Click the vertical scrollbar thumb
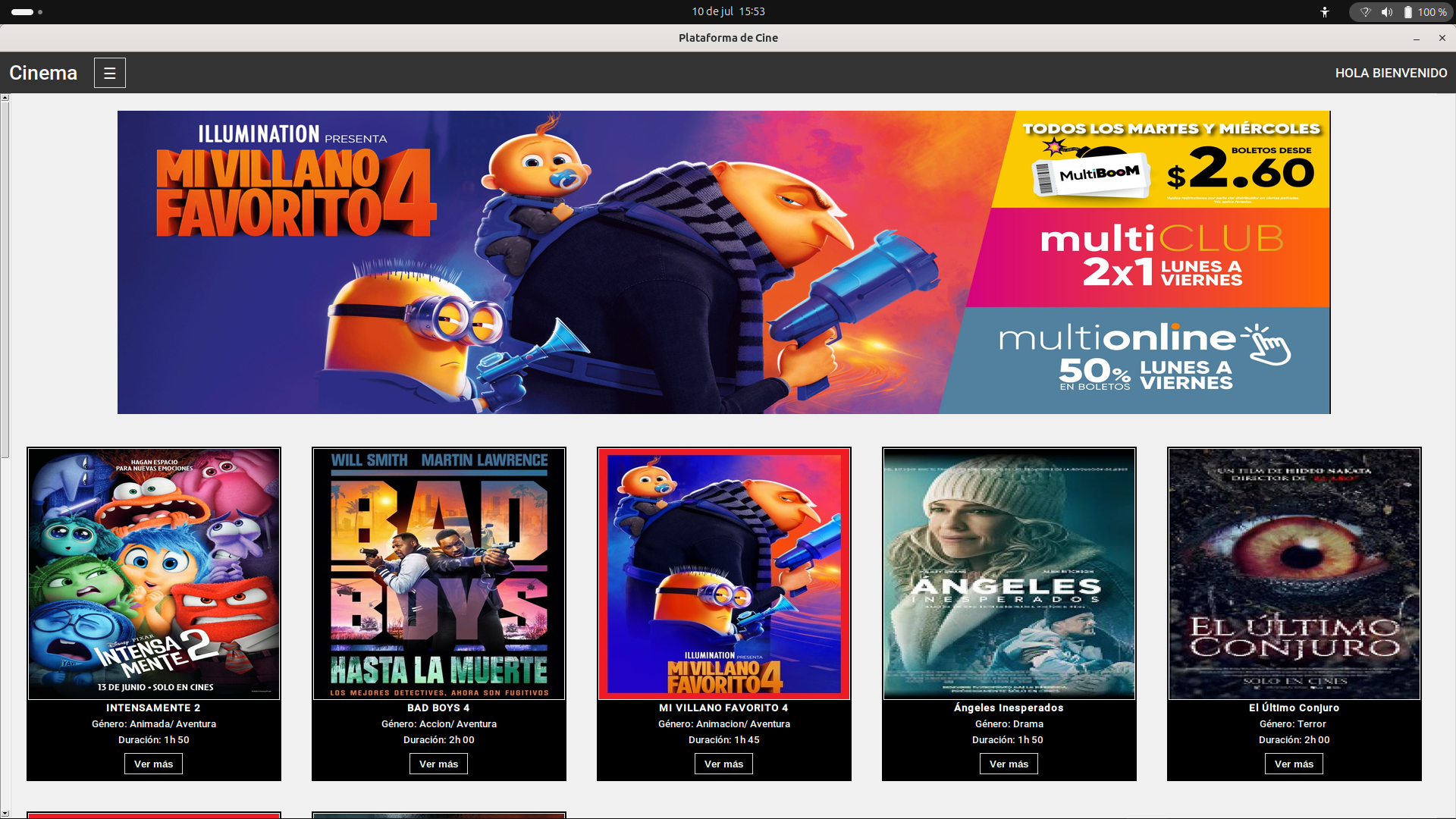Image resolution: width=1456 pixels, height=819 pixels. tap(5, 280)
